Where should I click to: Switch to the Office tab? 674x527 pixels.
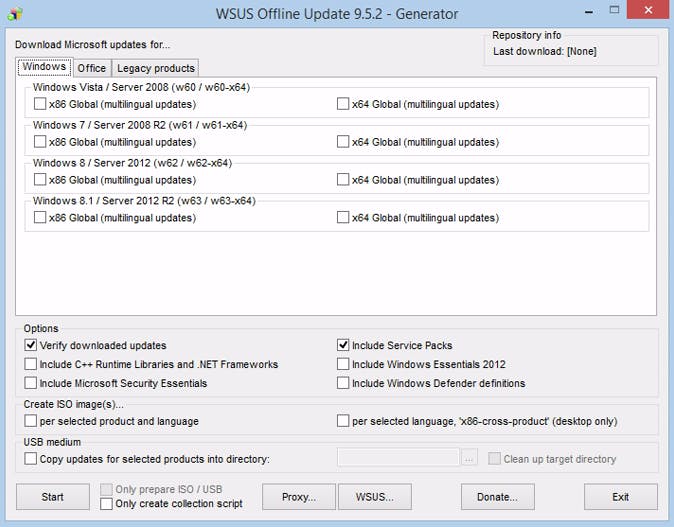pyautogui.click(x=92, y=68)
